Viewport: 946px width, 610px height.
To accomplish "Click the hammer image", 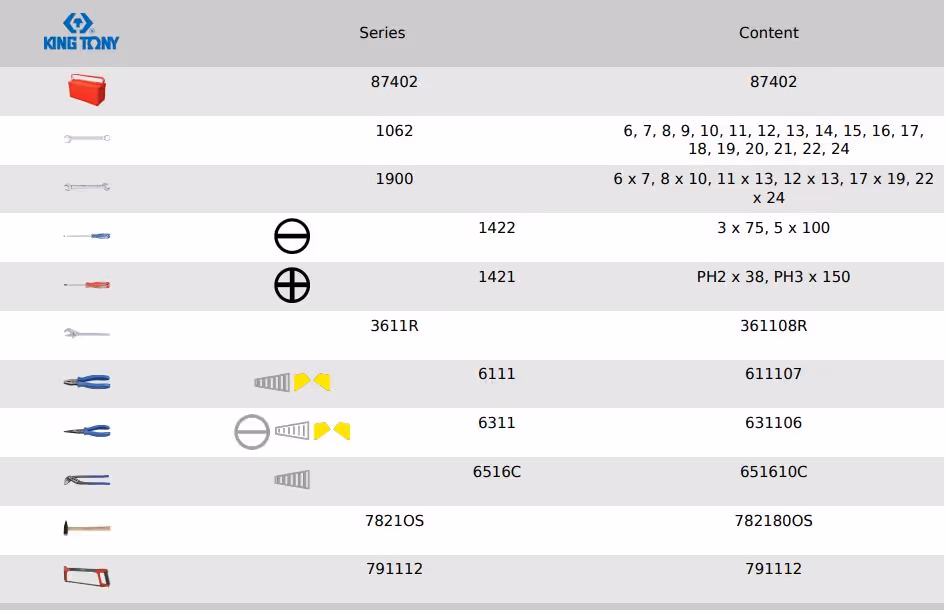I will [x=87, y=528].
